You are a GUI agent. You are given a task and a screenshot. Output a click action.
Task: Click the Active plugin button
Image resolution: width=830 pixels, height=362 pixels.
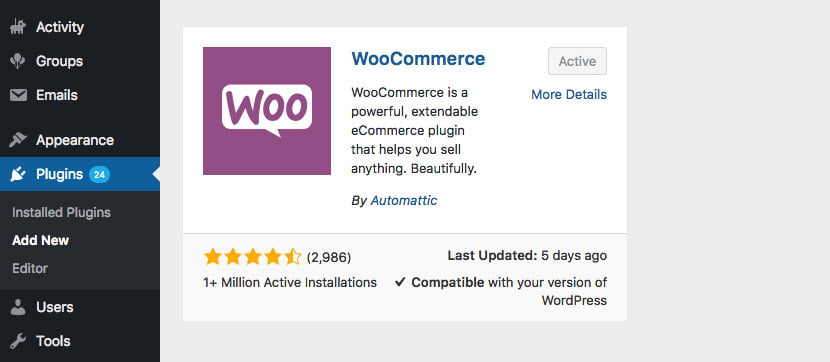[578, 61]
